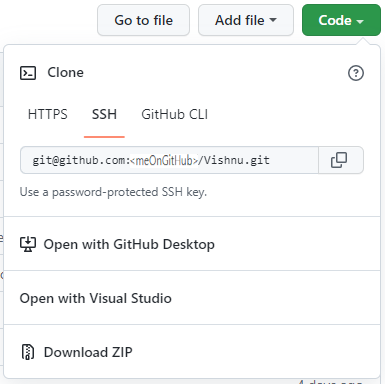Click the Clone heading text
Image resolution: width=385 pixels, height=384 pixels.
pos(65,72)
